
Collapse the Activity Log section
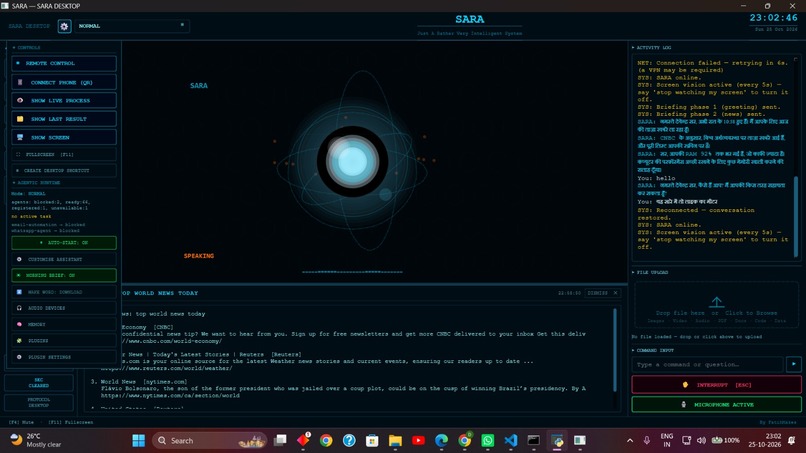coord(651,47)
